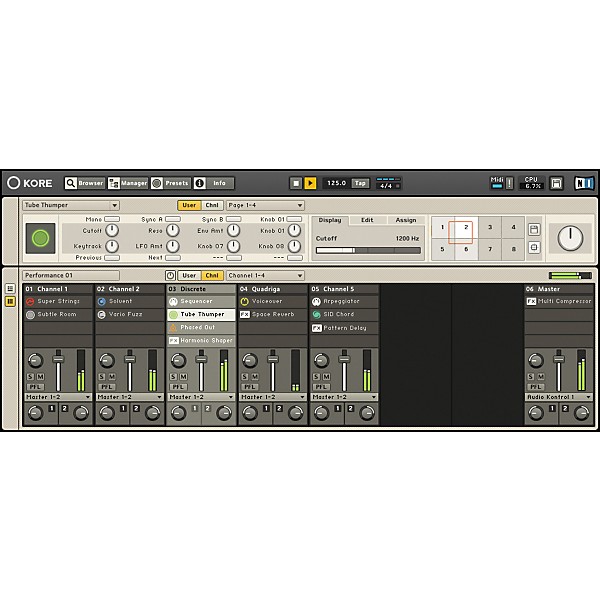
Task: Click the mixer view icon on left sidebar
Action: pyautogui.click(x=10, y=302)
